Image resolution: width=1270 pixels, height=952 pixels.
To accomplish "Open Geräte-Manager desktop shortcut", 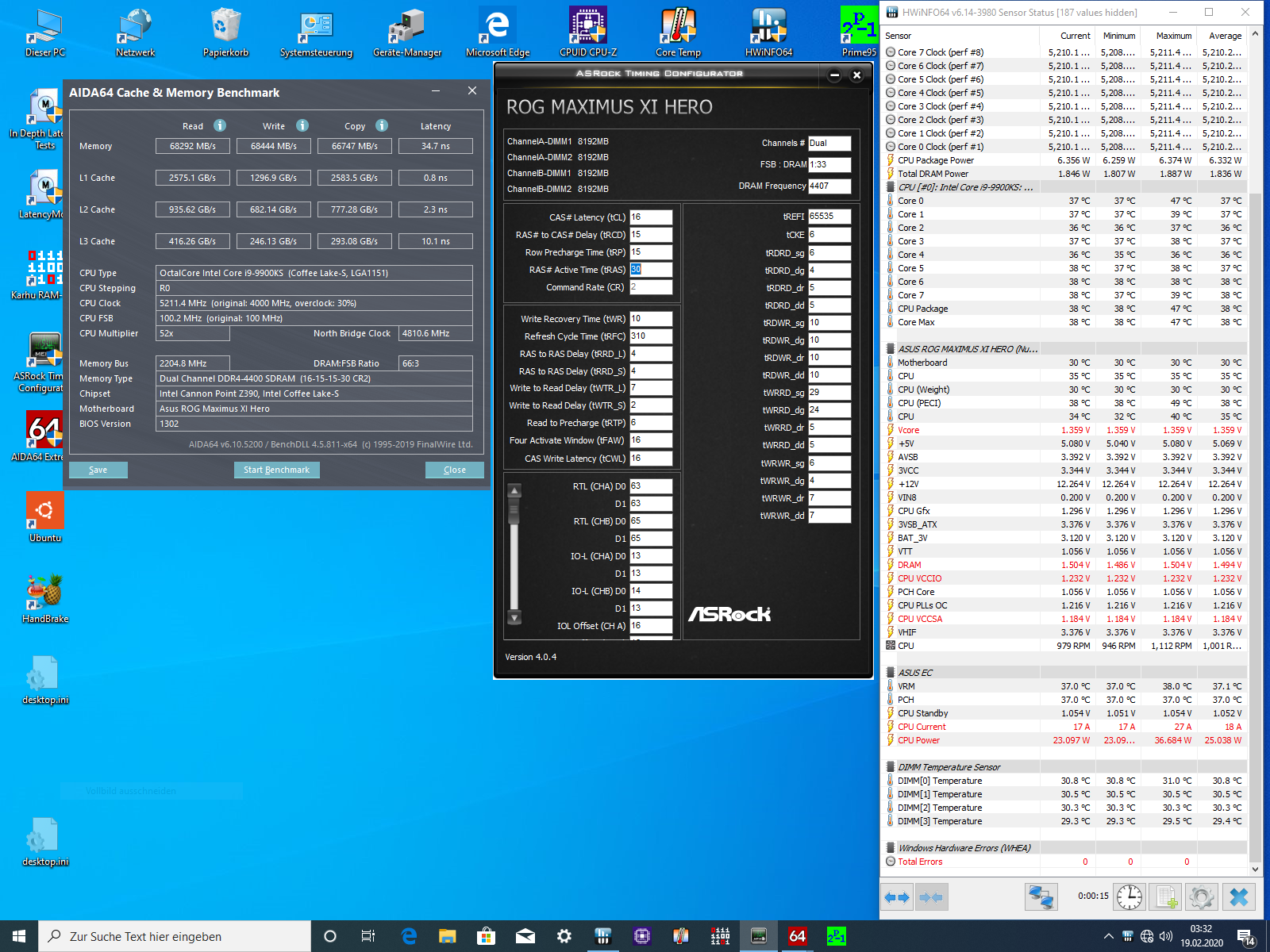I will (407, 32).
